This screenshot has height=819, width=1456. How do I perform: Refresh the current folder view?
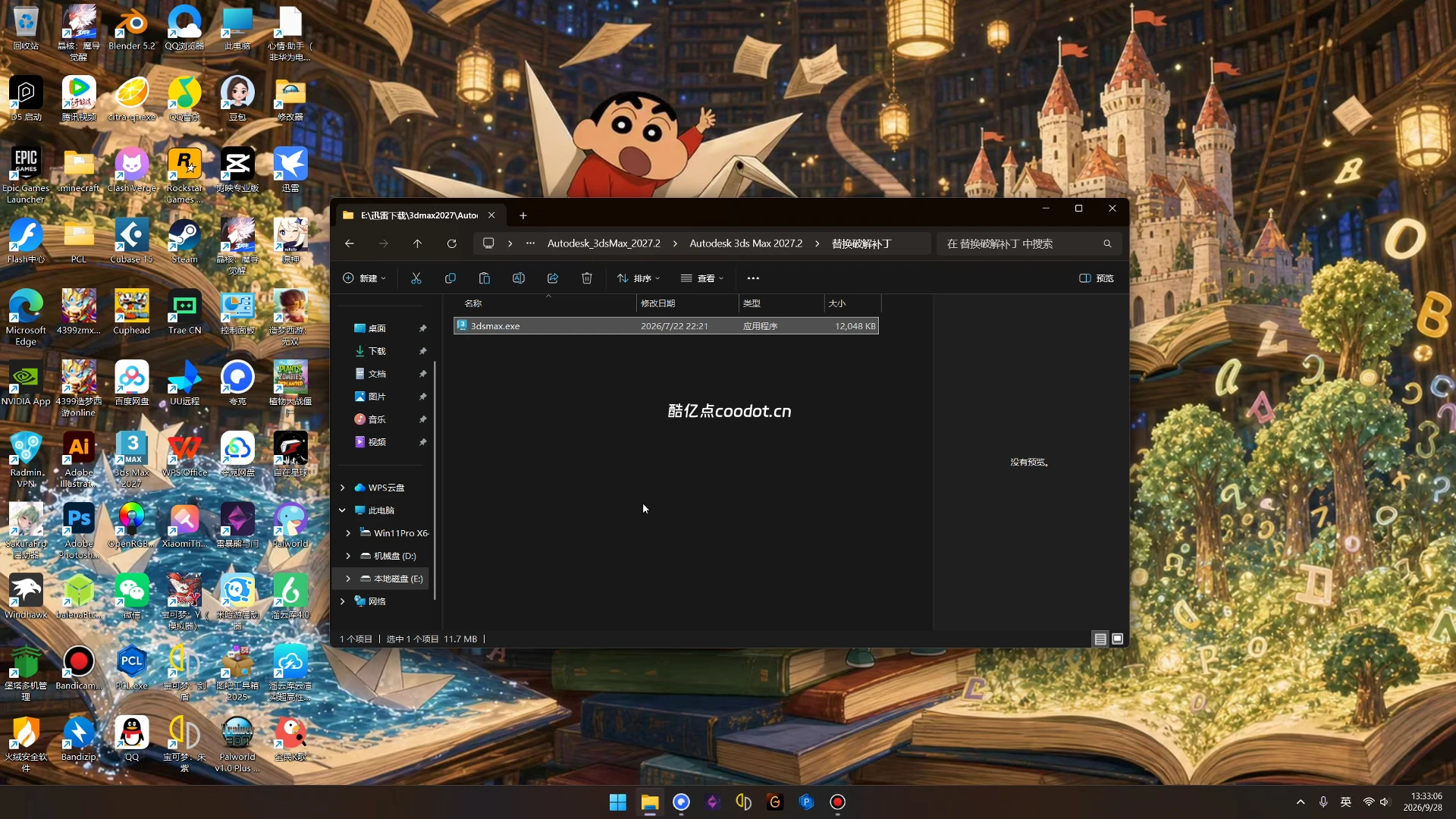pyautogui.click(x=452, y=243)
